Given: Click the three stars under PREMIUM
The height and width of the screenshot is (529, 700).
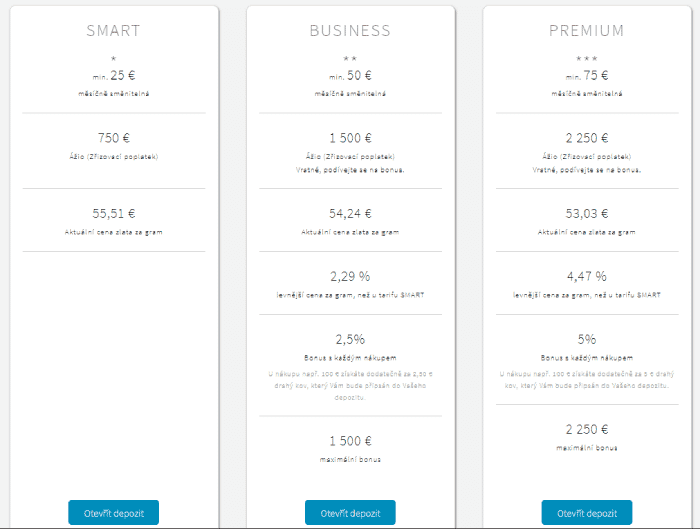Looking at the screenshot, I should tap(587, 59).
